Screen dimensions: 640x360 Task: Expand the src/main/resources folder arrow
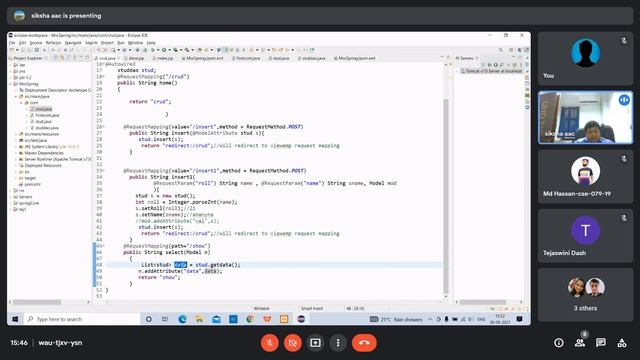16,134
